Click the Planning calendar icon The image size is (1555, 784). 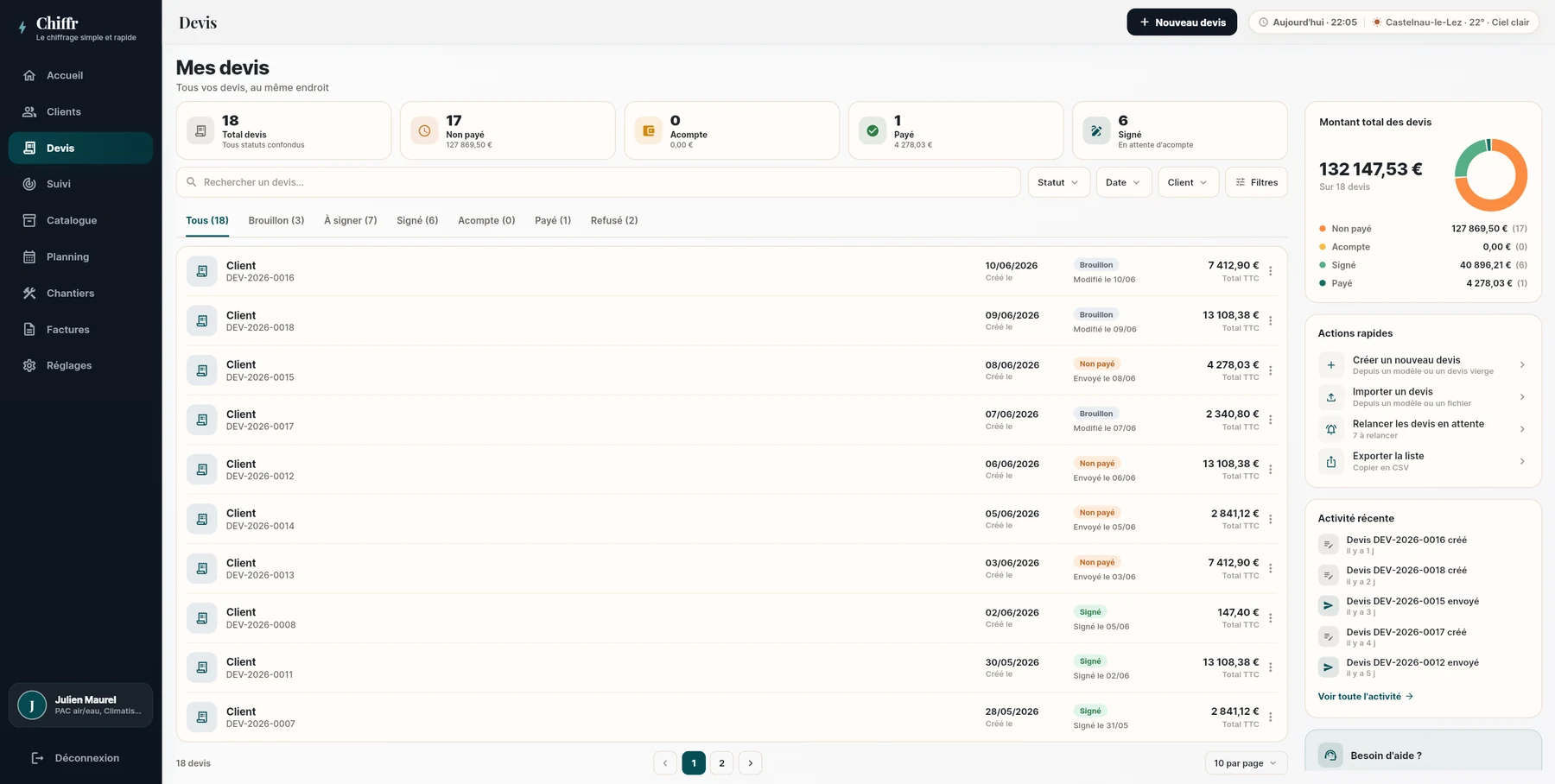coord(29,256)
